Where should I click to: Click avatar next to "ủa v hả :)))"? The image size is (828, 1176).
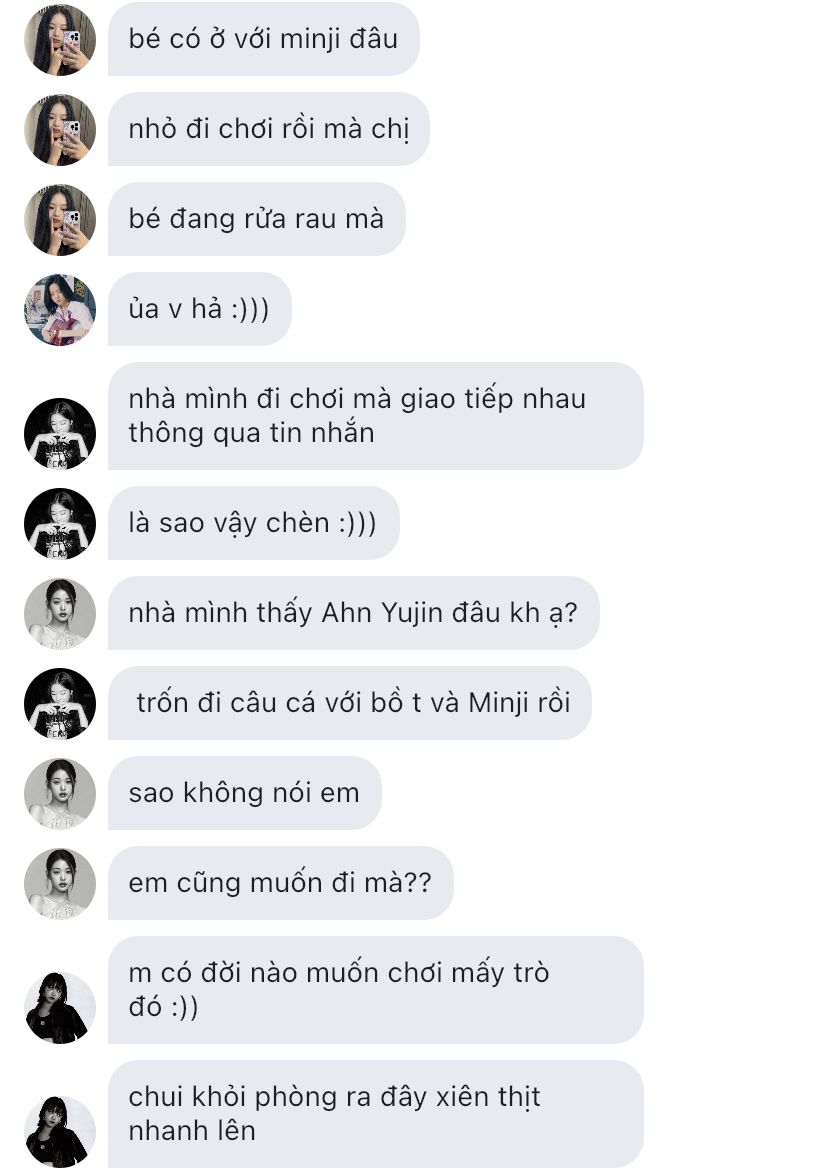coord(60,310)
